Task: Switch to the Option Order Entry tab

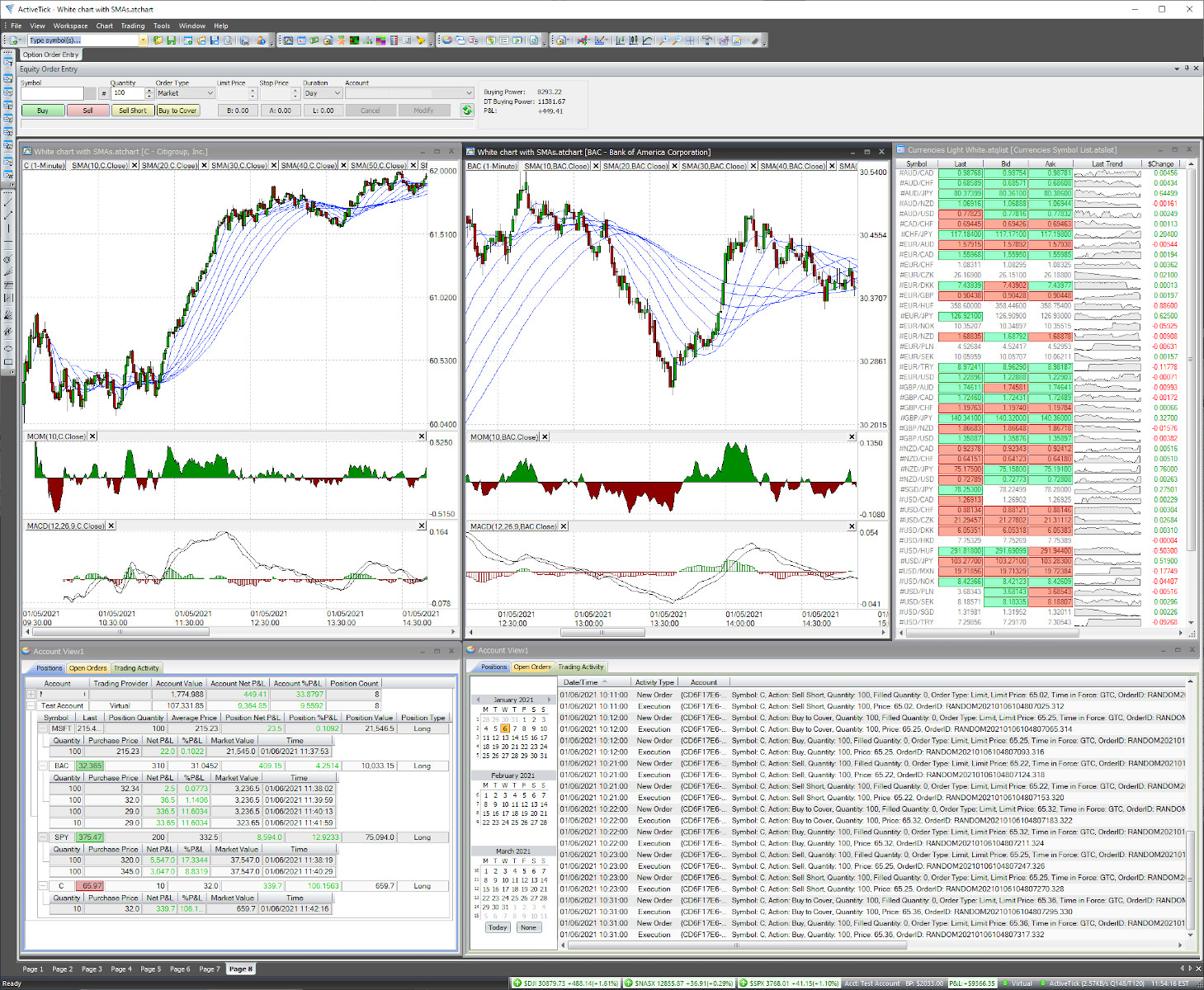Action: point(50,54)
